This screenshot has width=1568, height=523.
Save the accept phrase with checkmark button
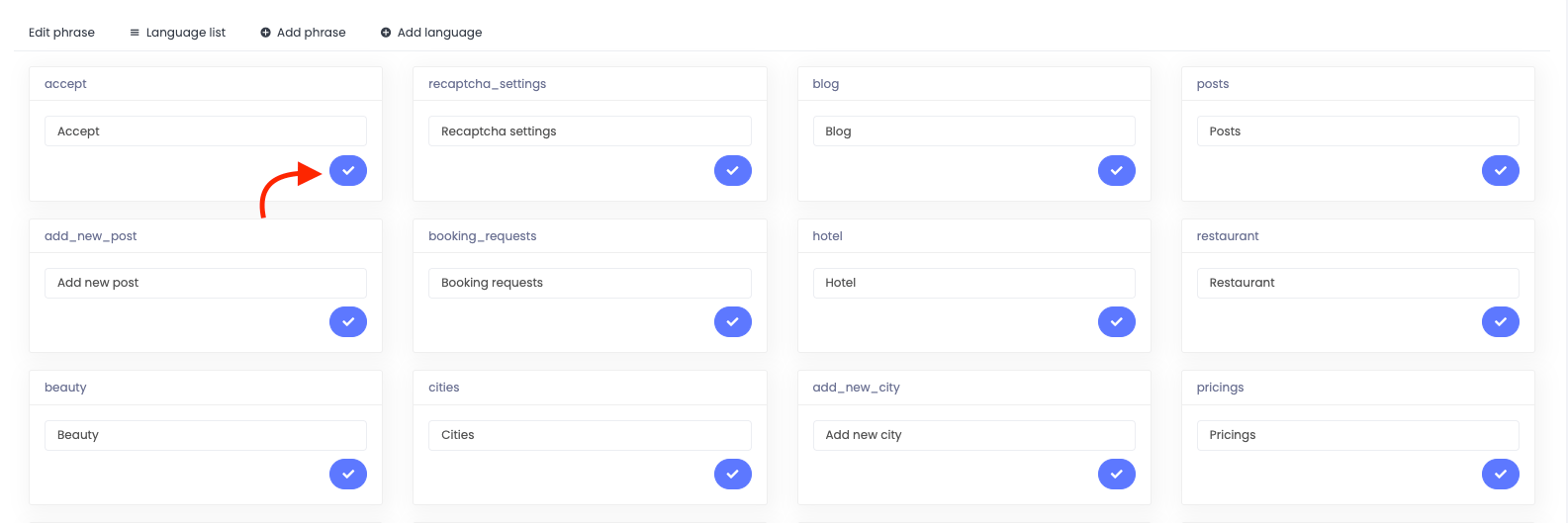pos(348,171)
